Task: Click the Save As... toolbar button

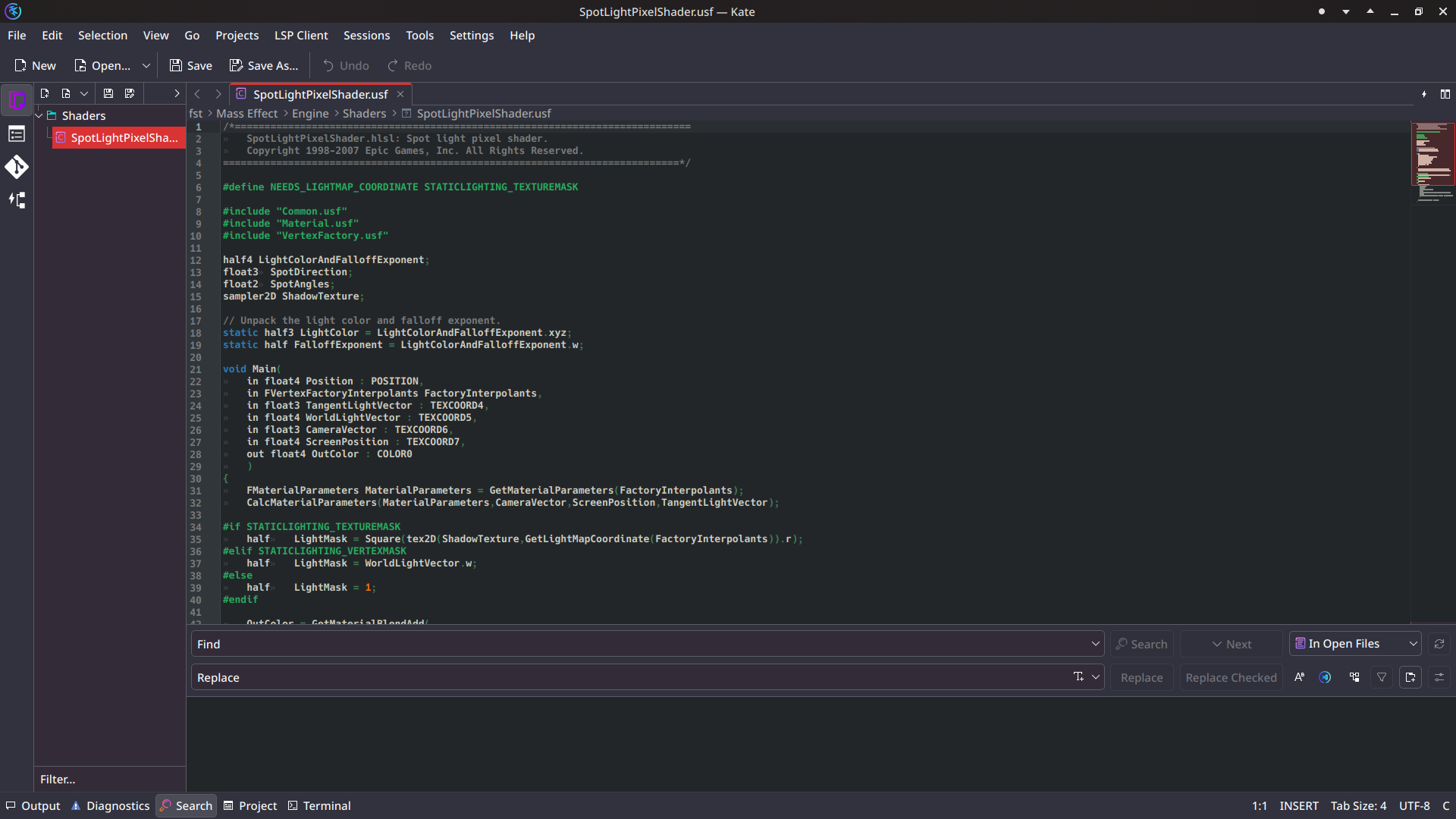Action: tap(264, 66)
